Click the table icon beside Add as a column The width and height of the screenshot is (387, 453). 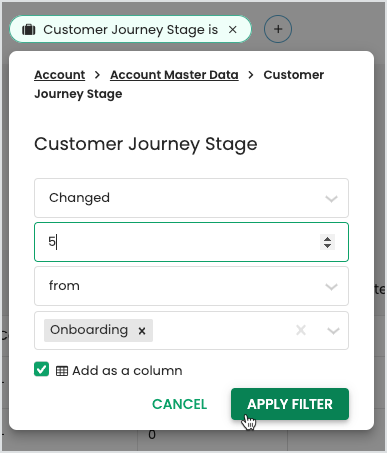click(62, 371)
